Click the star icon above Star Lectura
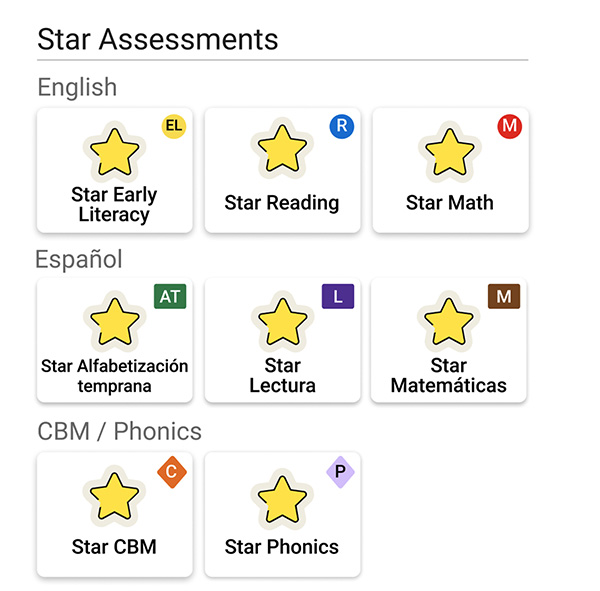This screenshot has width=600, height=591. pos(282,321)
